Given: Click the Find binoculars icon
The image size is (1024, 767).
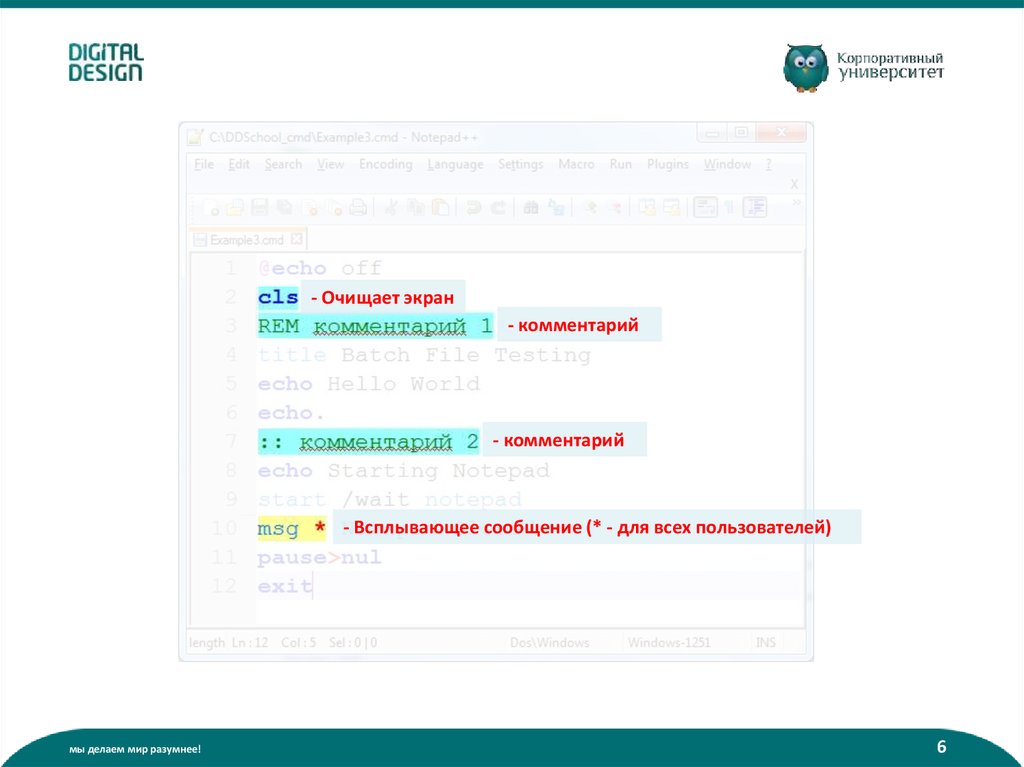Looking at the screenshot, I should (x=531, y=208).
